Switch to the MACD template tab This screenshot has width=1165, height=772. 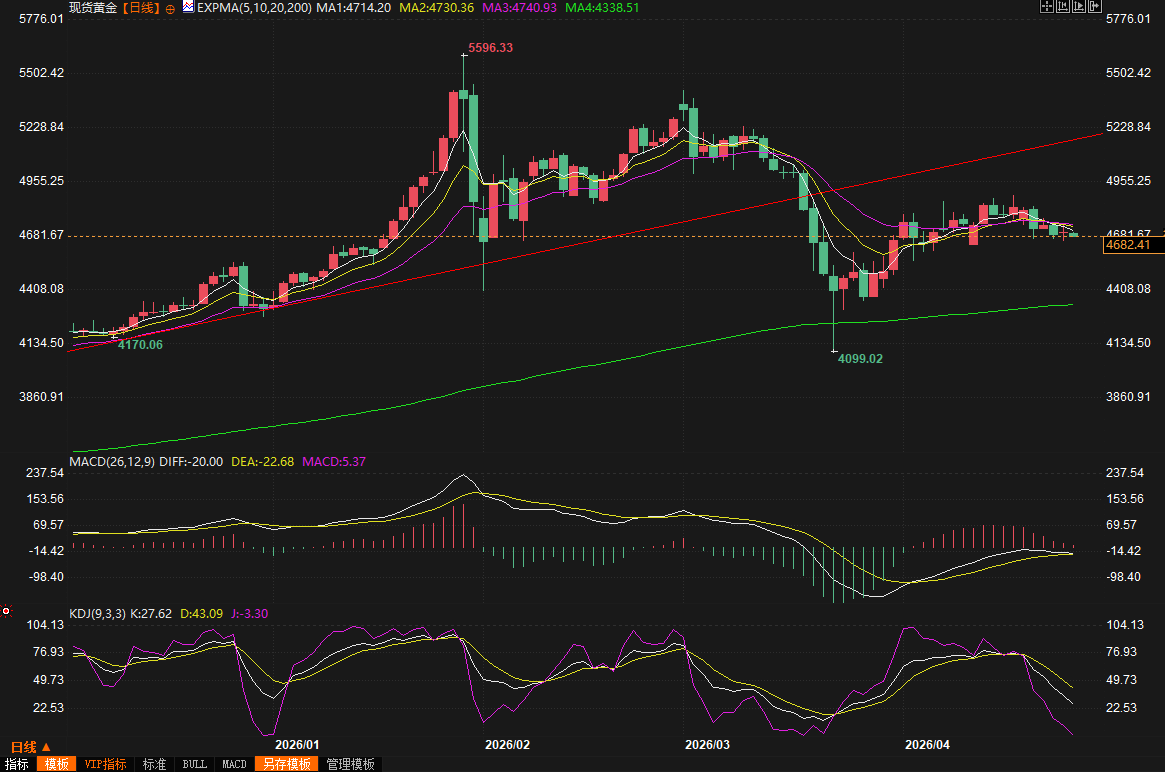[234, 764]
